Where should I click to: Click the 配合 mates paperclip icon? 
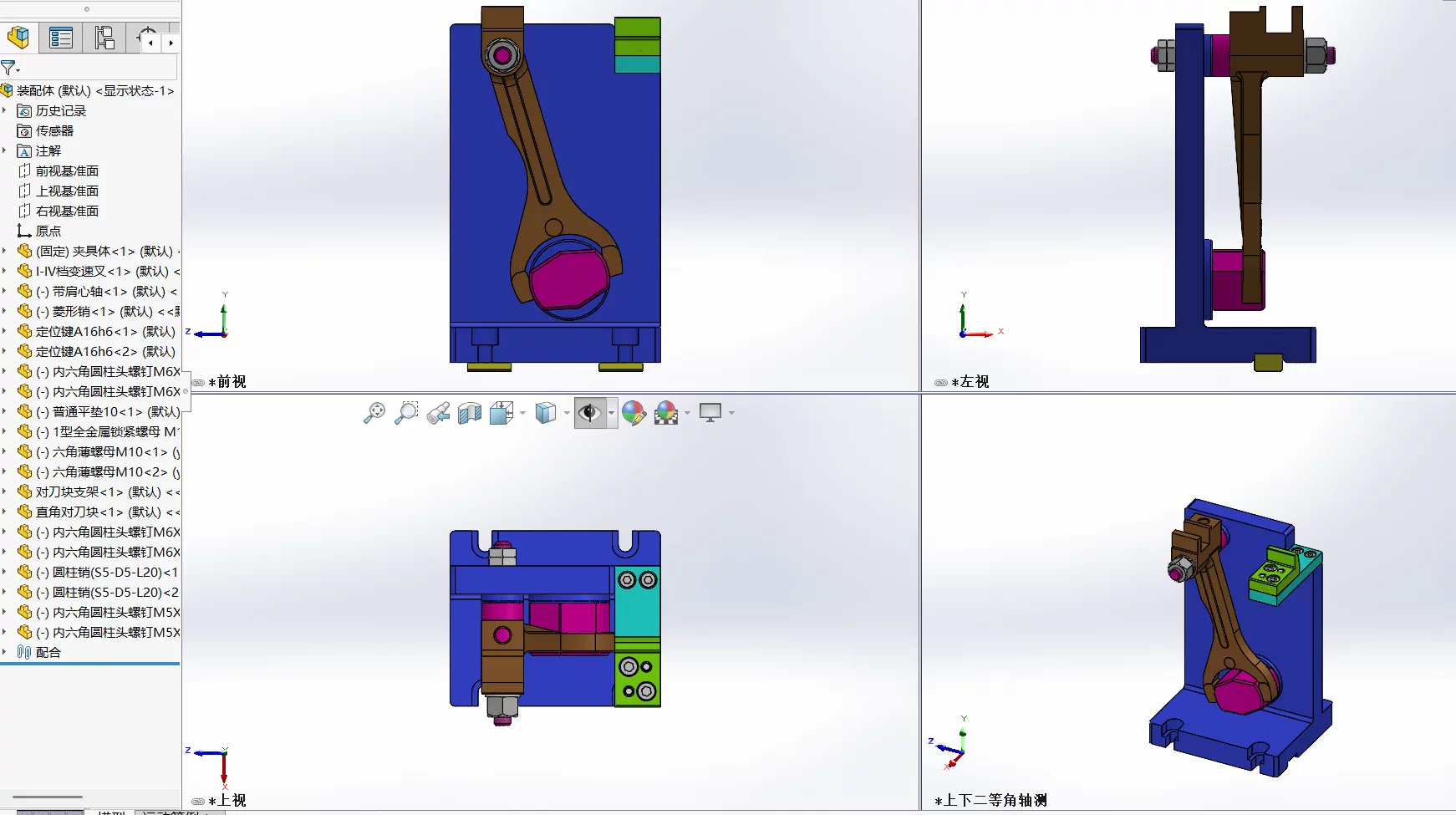pyautogui.click(x=24, y=652)
